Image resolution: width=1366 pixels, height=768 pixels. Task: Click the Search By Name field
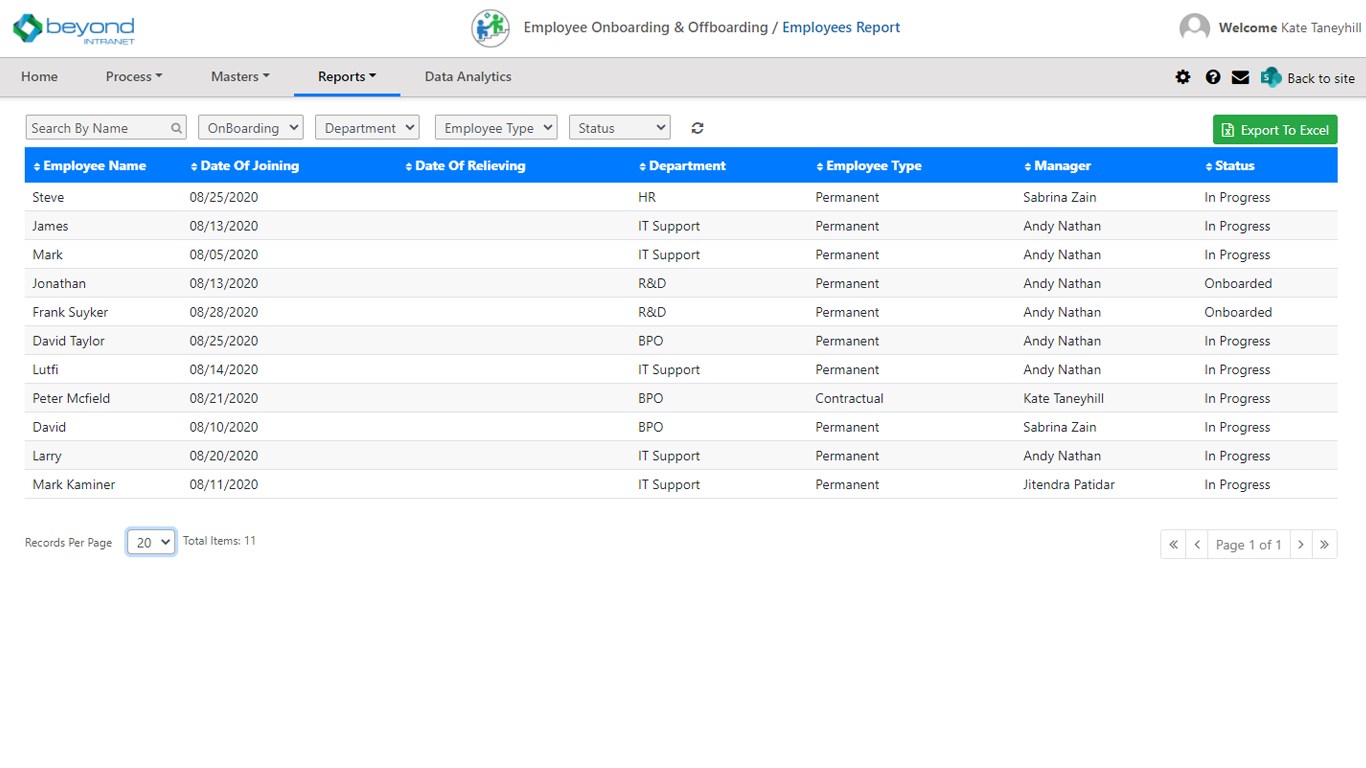click(x=106, y=128)
